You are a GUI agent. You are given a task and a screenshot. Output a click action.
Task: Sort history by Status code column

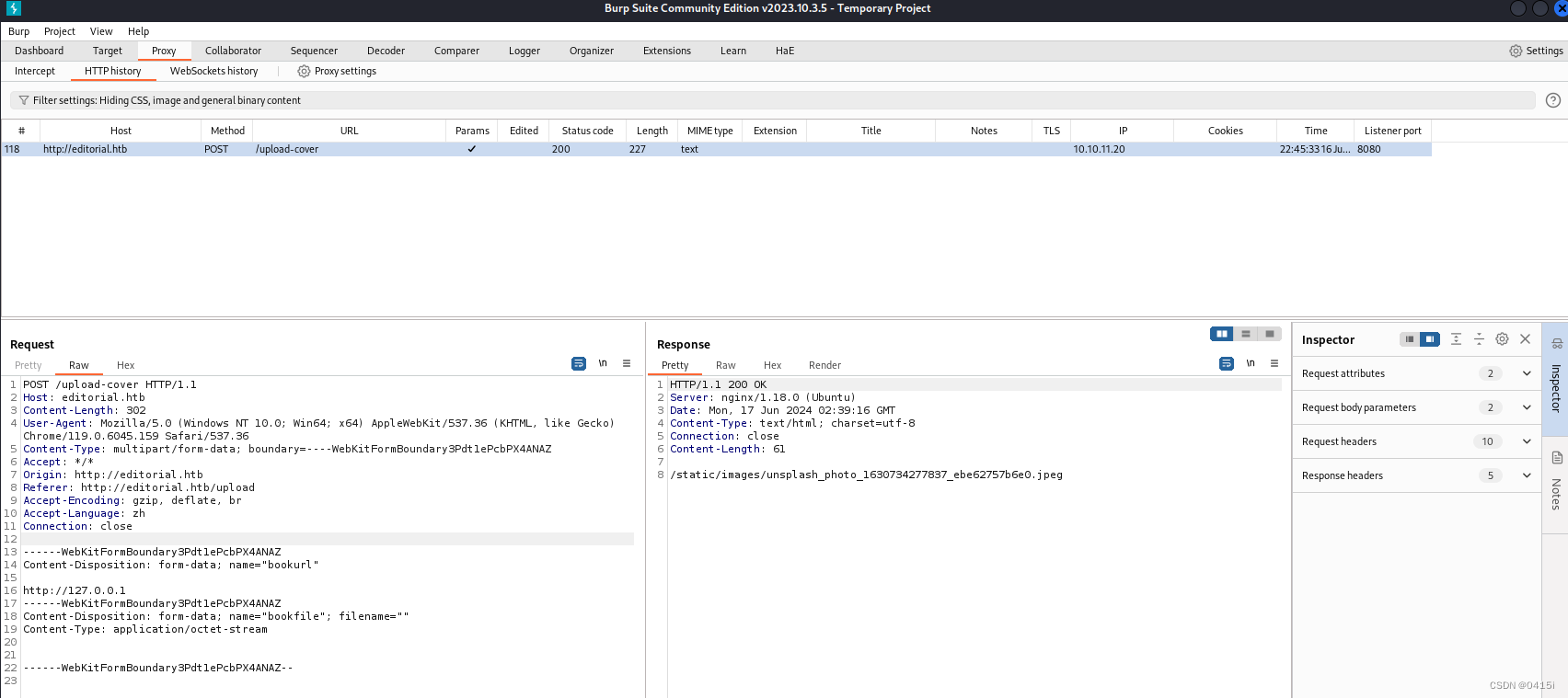click(x=588, y=131)
